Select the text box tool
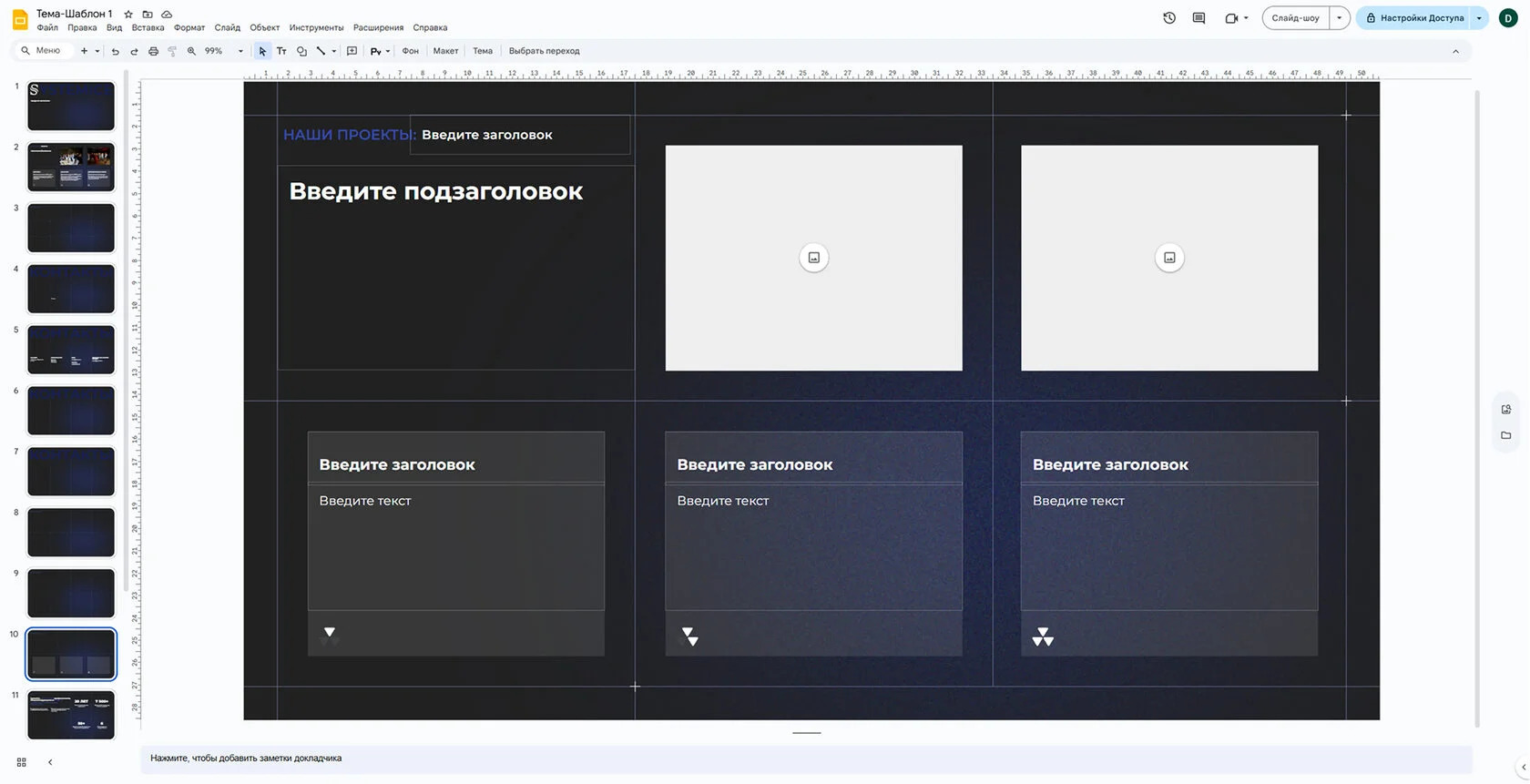1530x784 pixels. (281, 51)
